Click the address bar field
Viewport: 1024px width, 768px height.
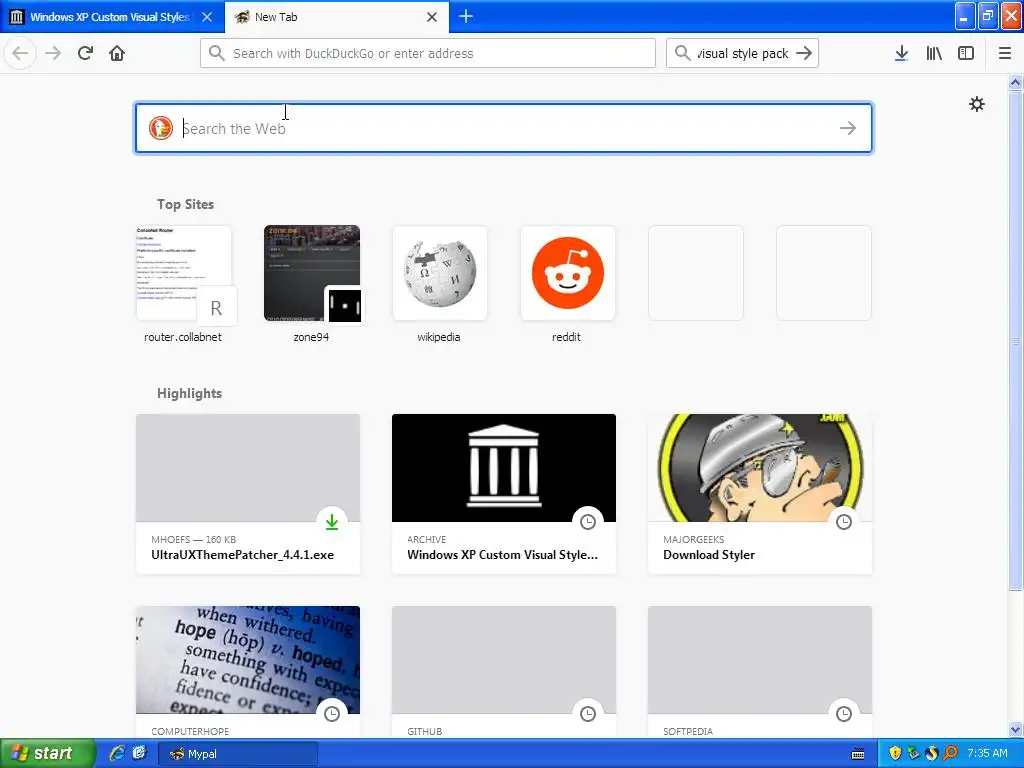pyautogui.click(x=428, y=53)
